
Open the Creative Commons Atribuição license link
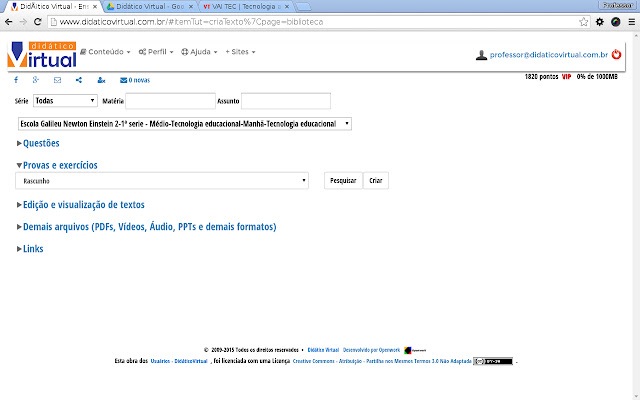pyautogui.click(x=382, y=361)
